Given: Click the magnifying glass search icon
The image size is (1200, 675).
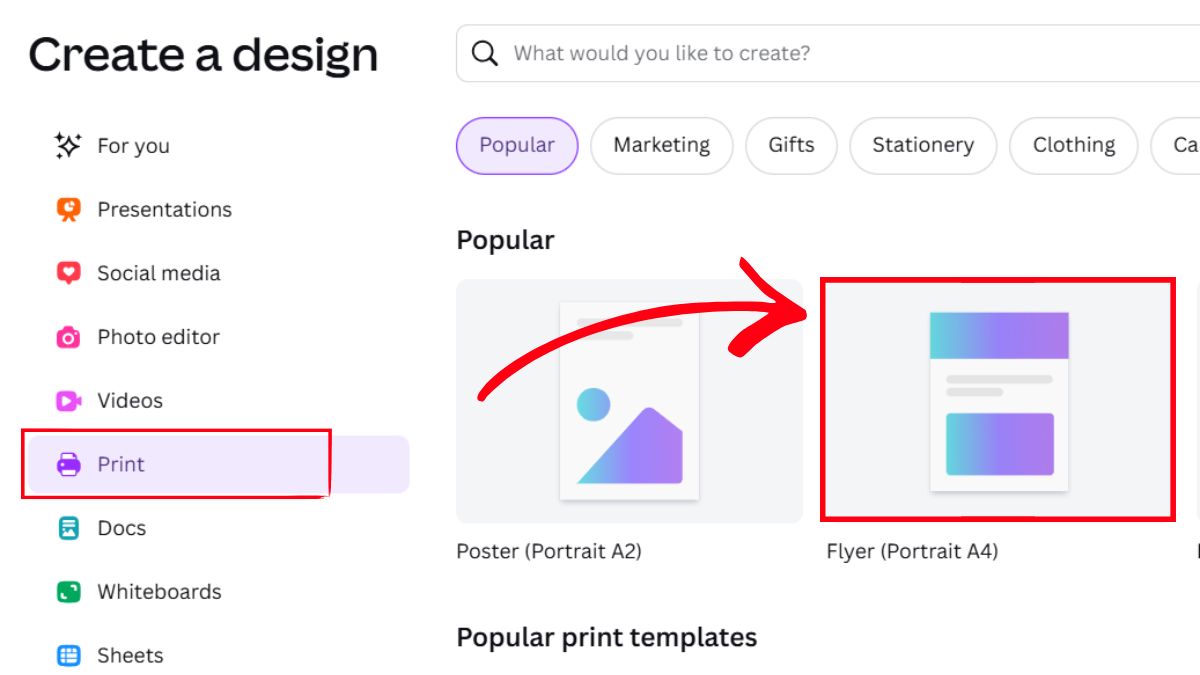Looking at the screenshot, I should [485, 52].
